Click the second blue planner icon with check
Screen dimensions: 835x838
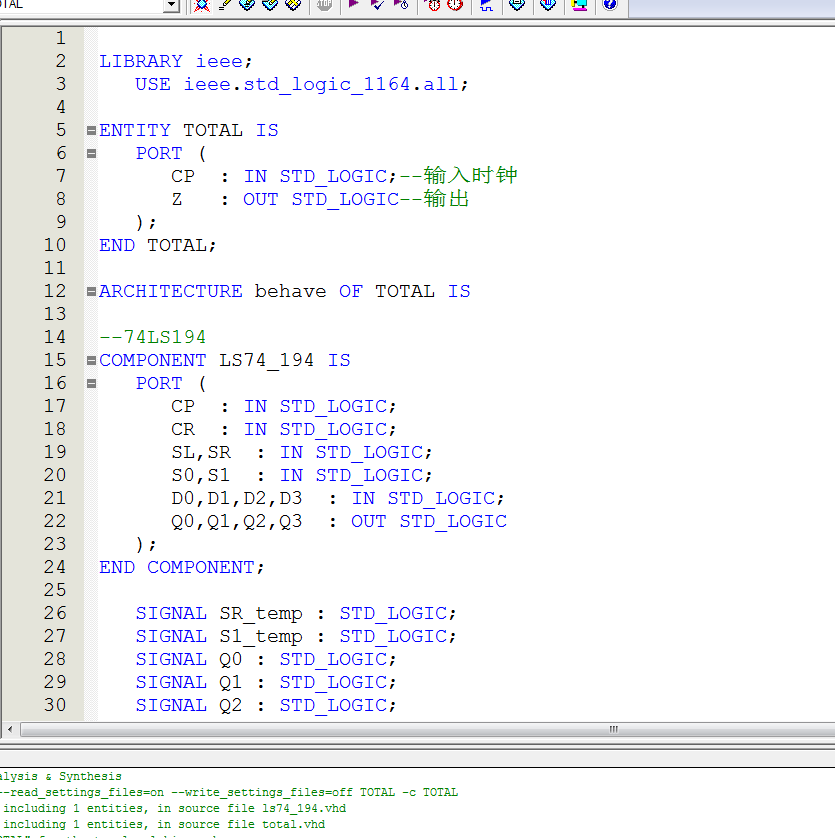(x=270, y=5)
